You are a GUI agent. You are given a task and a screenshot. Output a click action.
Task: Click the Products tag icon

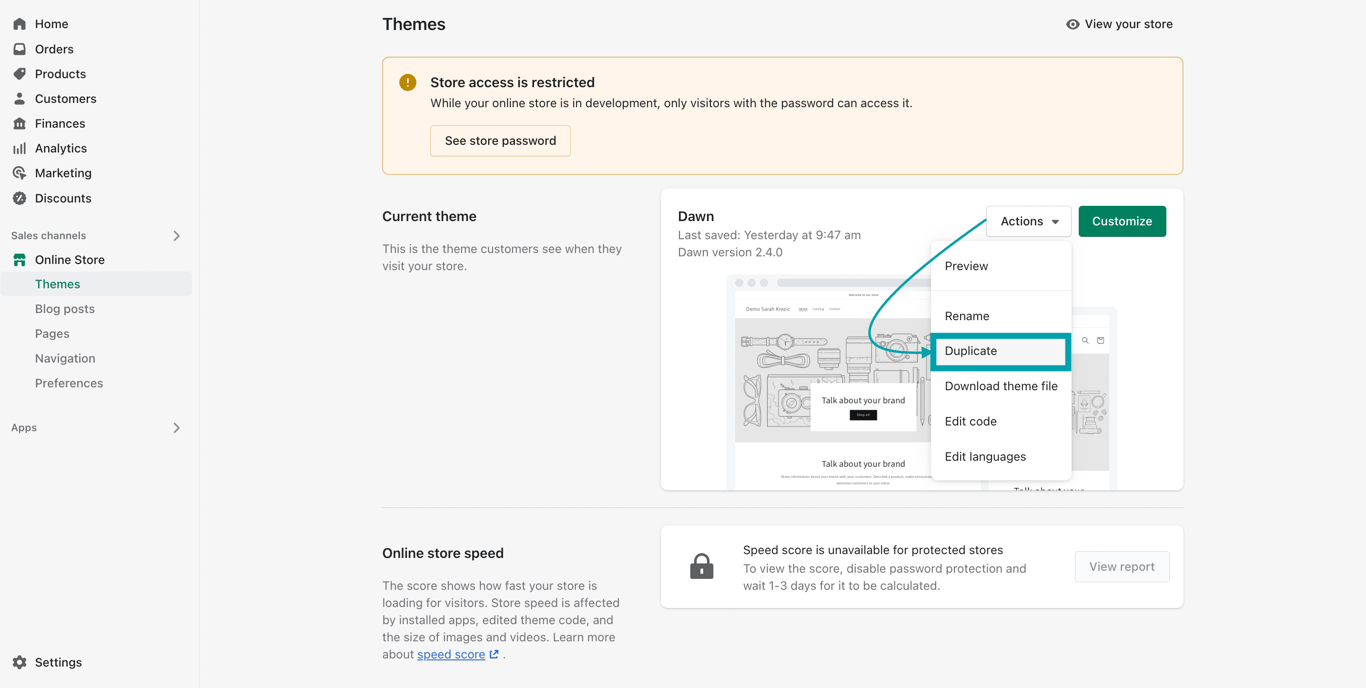point(19,74)
